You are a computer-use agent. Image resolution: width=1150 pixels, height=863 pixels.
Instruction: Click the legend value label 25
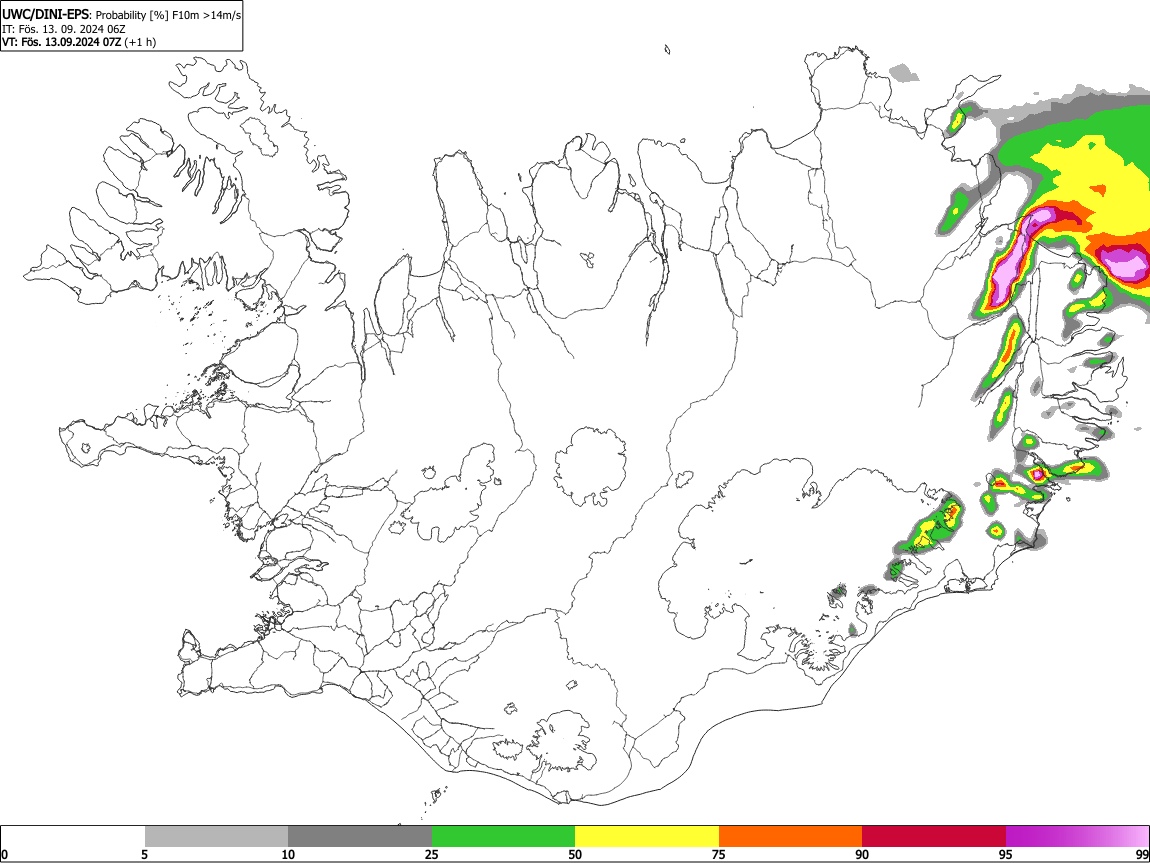pyautogui.click(x=432, y=855)
